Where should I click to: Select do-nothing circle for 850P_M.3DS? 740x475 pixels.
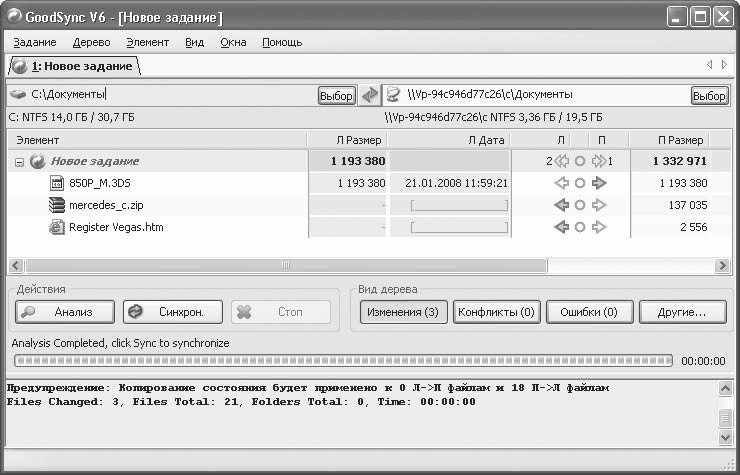[580, 183]
